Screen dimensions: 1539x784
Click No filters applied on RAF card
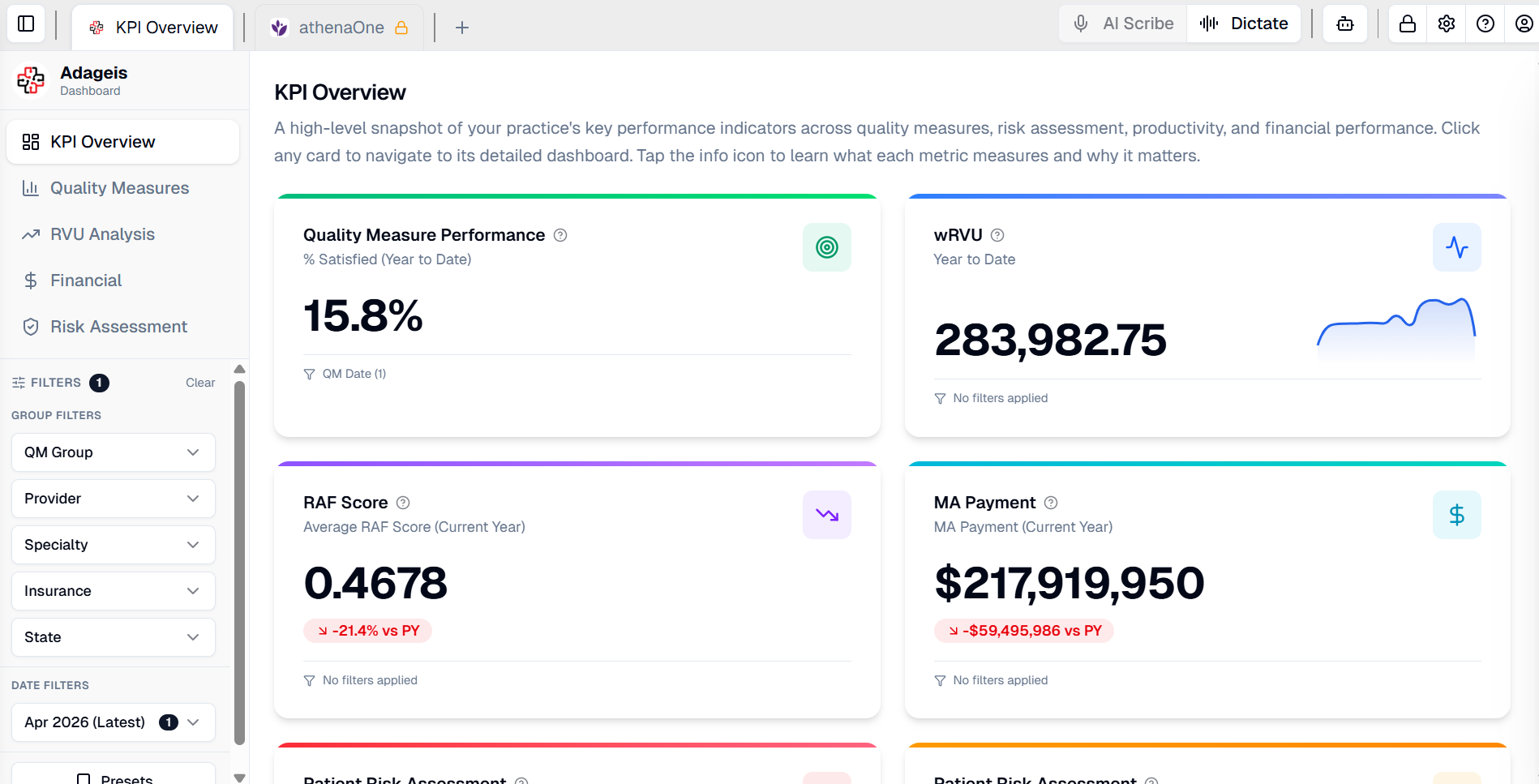[370, 680]
